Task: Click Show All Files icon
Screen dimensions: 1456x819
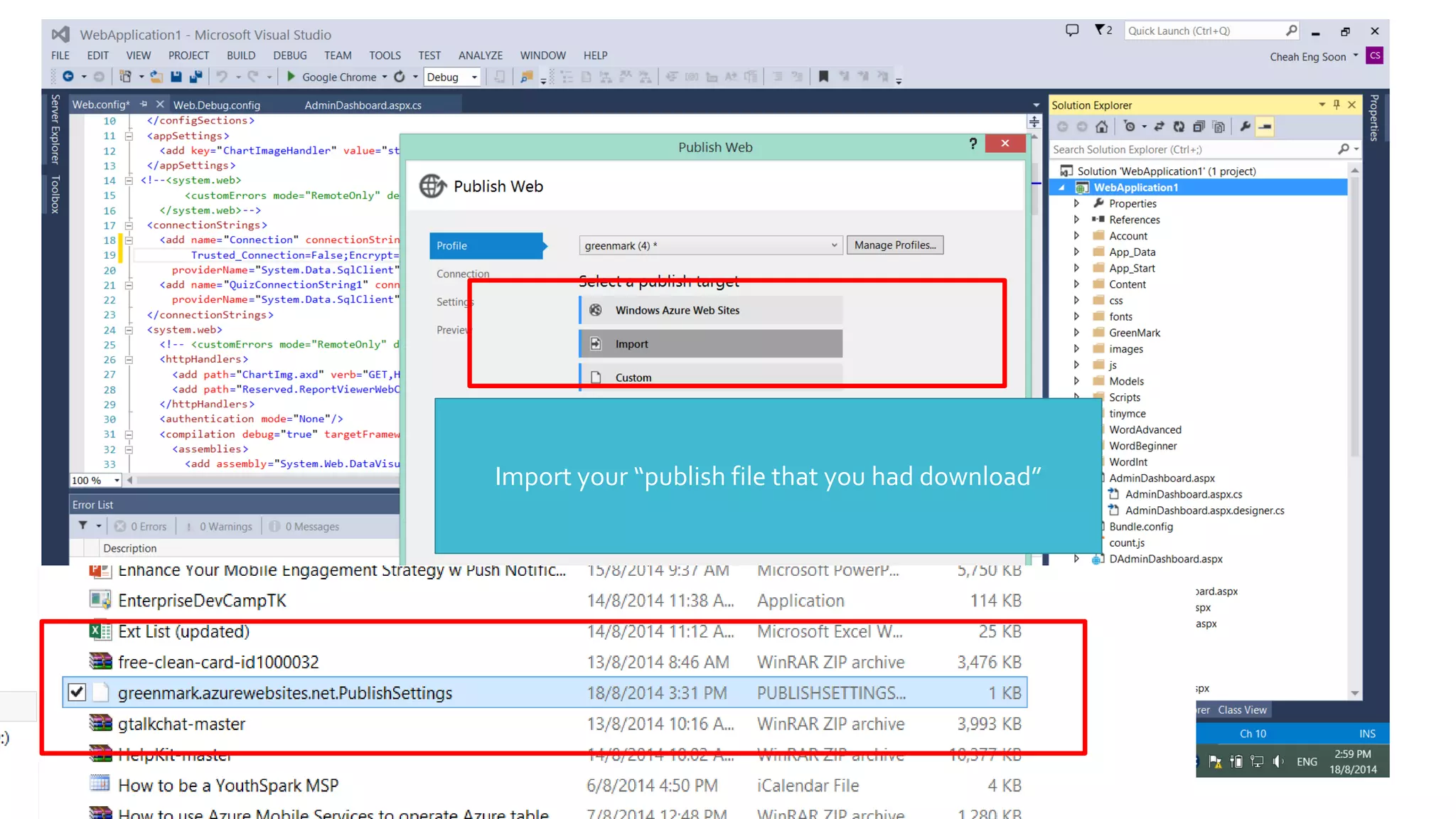Action: tap(1219, 127)
